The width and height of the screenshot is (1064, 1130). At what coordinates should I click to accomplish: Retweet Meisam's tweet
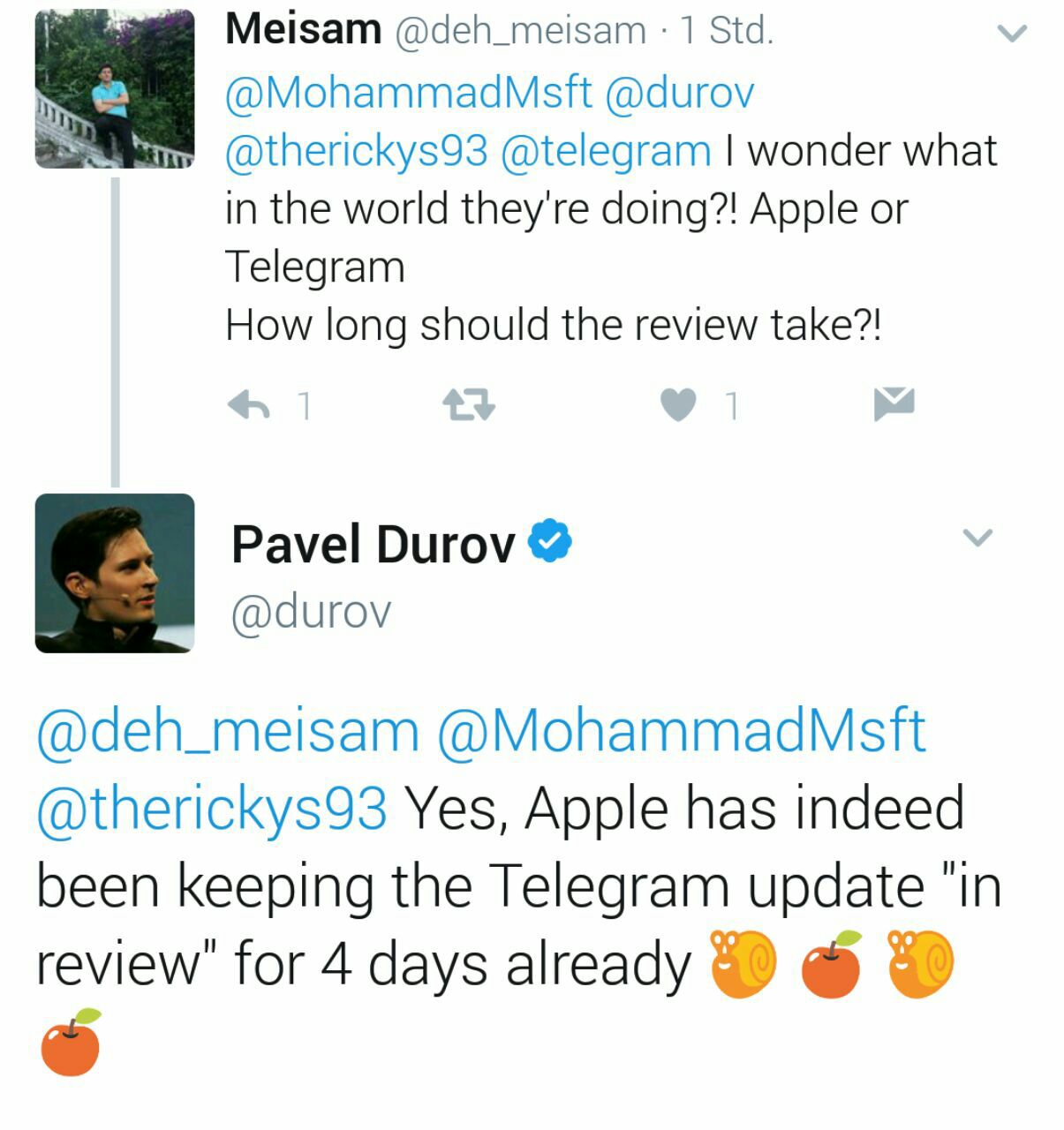[468, 405]
